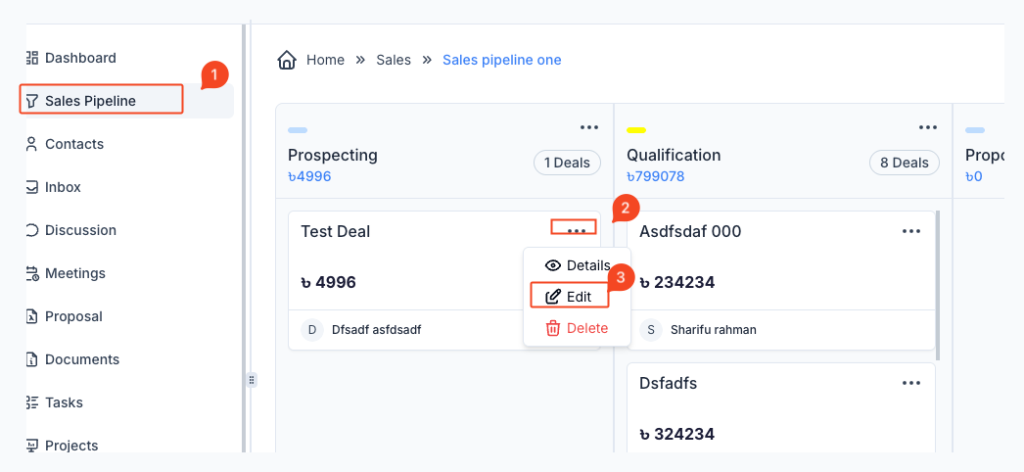Viewport: 1024px width, 472px height.
Task: Click the Sales breadcrumb link
Action: (393, 60)
